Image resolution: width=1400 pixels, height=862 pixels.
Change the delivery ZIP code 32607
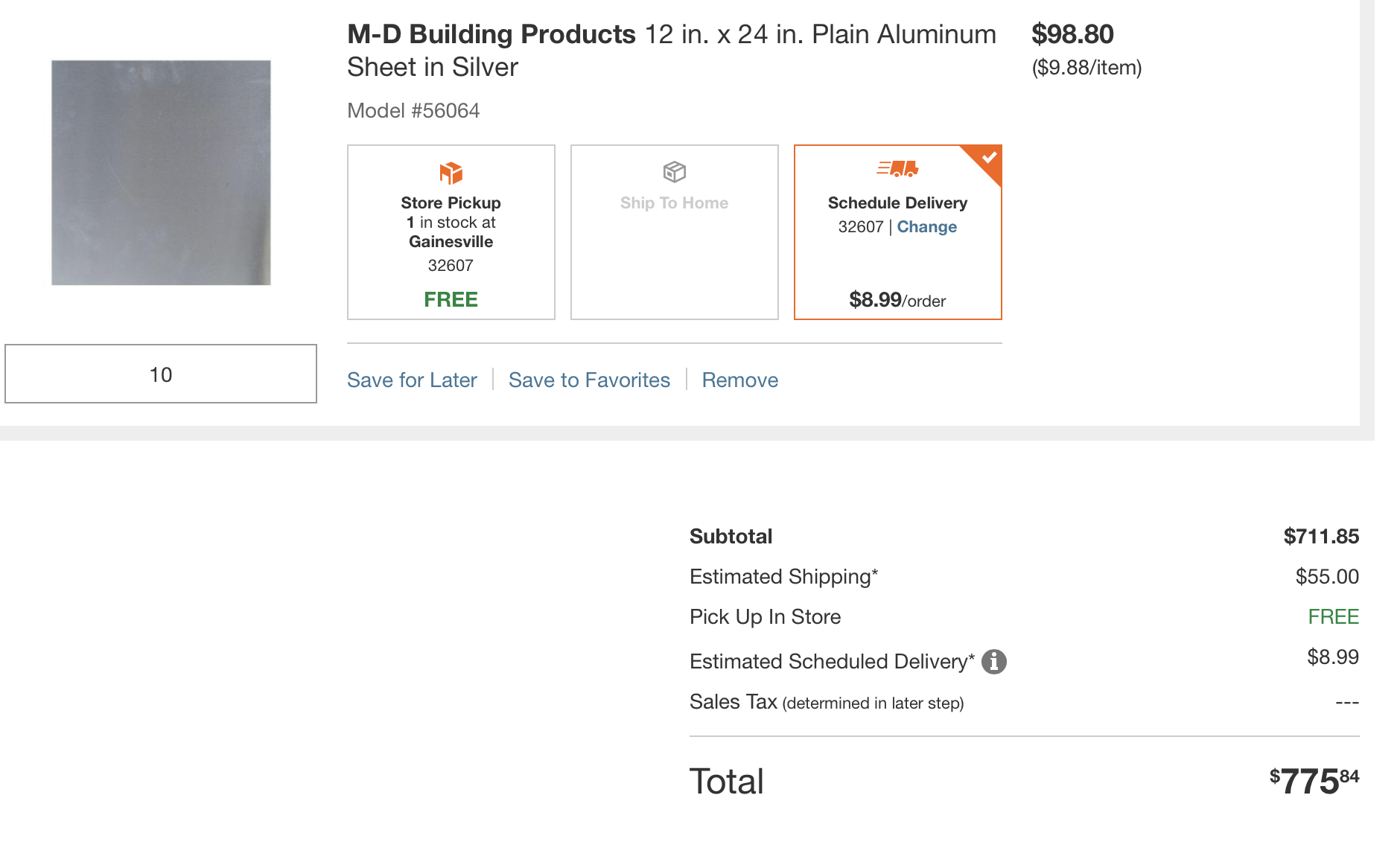[926, 227]
